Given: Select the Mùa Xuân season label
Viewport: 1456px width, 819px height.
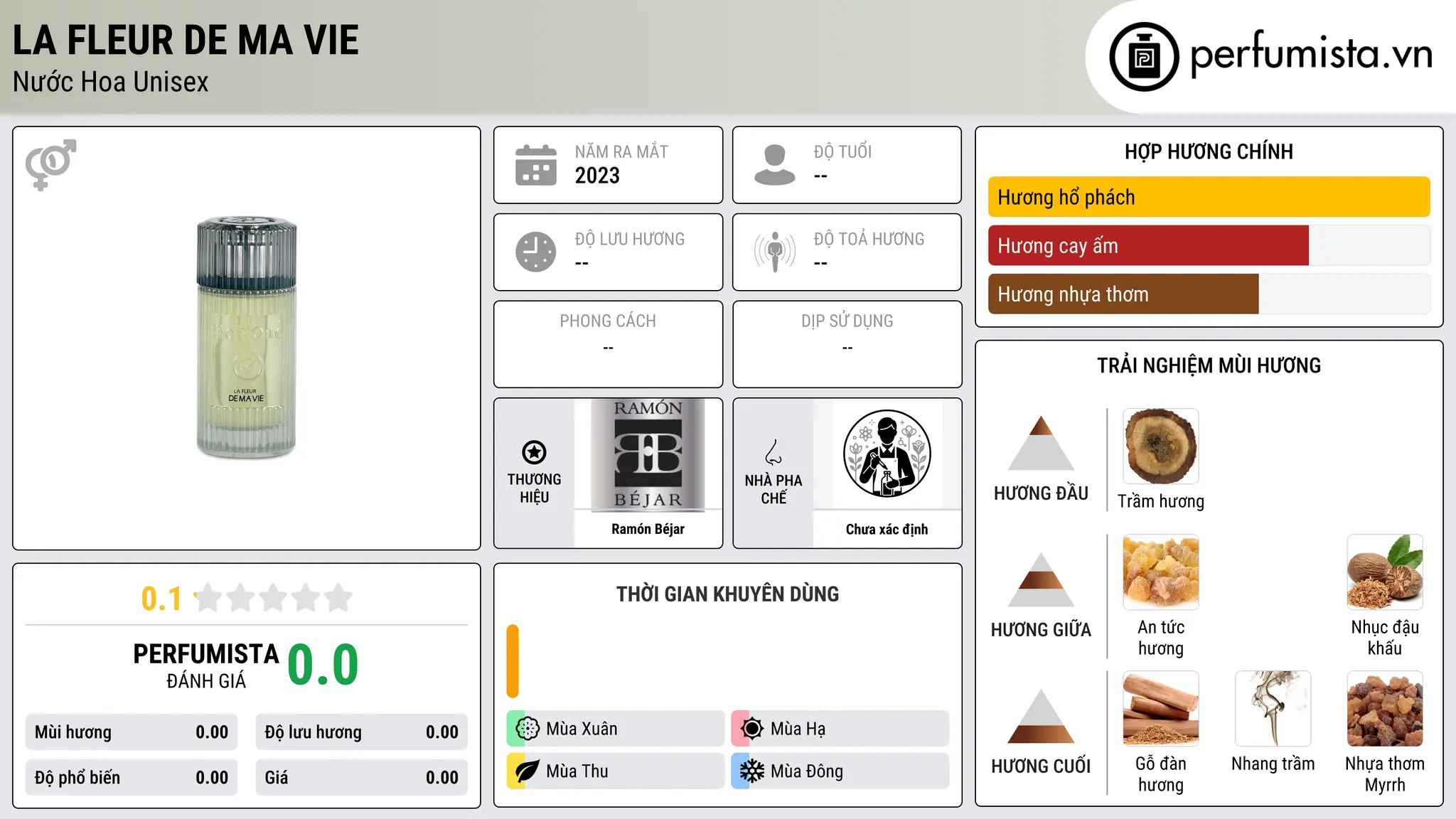Looking at the screenshot, I should 582,729.
